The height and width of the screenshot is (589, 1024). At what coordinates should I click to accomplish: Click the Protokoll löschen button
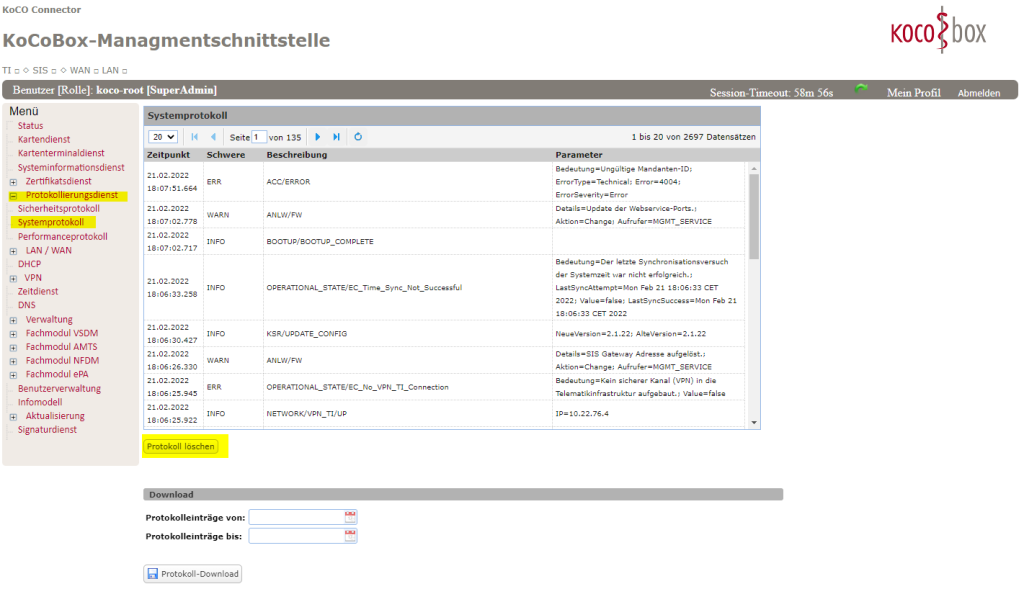coord(181,446)
